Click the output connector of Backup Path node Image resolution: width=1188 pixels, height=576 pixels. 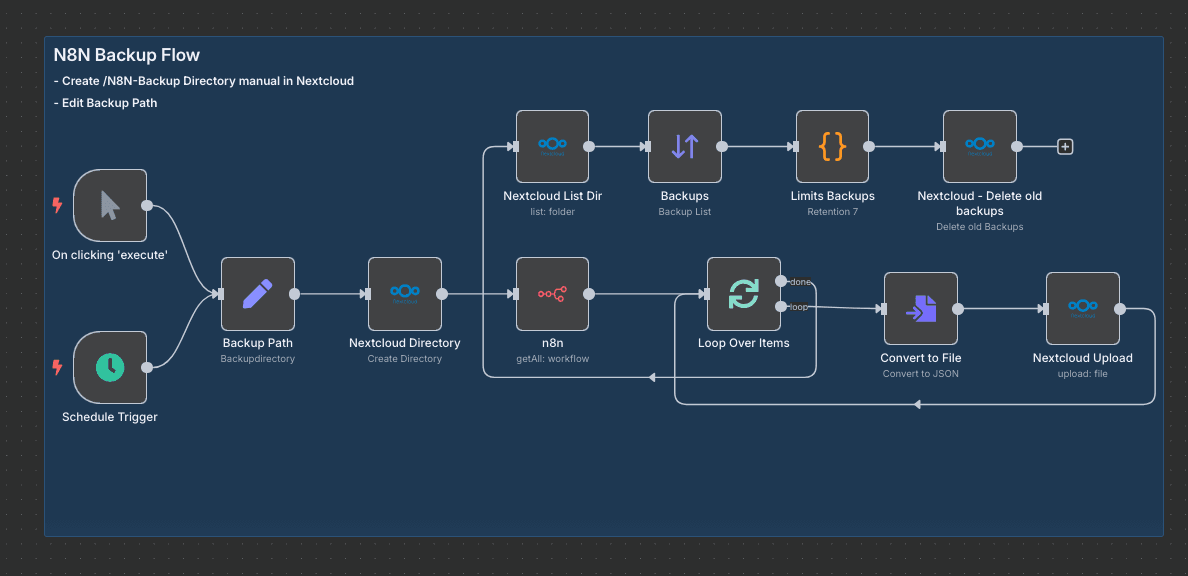[x=295, y=294]
